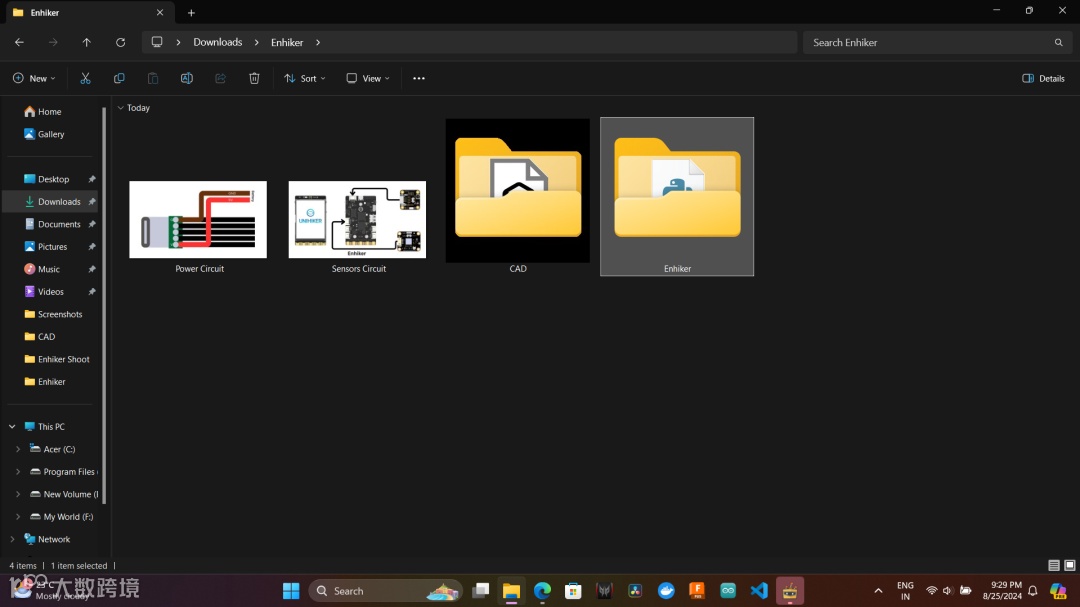This screenshot has height=607, width=1080.
Task: Click Downloads in the address breadcrumb
Action: click(x=217, y=42)
